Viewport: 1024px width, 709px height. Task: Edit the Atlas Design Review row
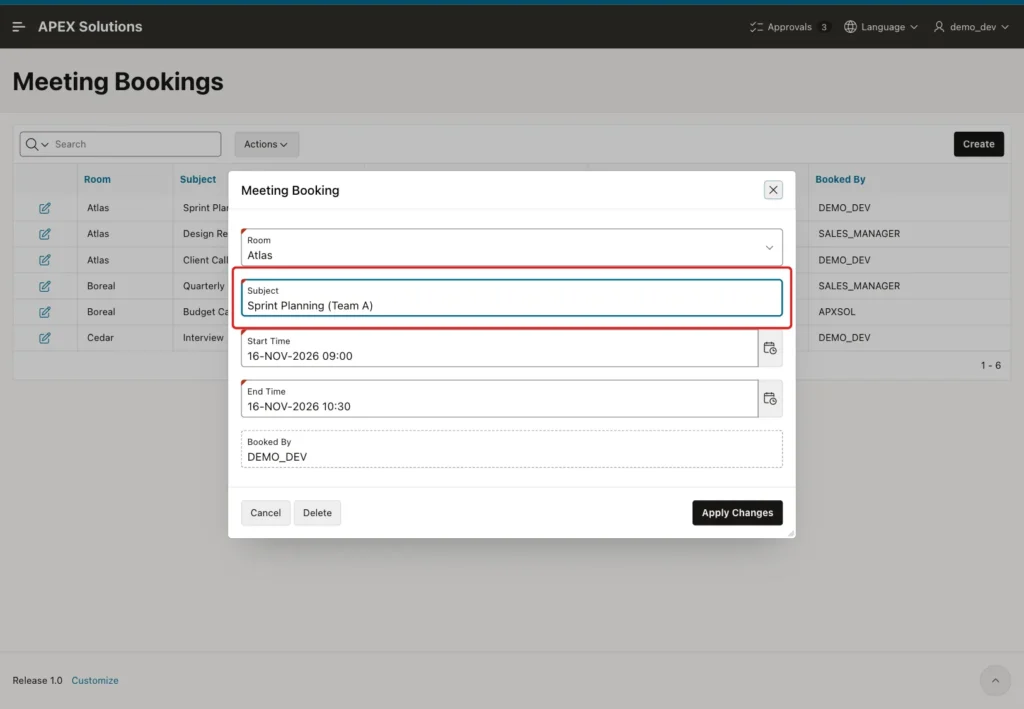pyautogui.click(x=44, y=234)
